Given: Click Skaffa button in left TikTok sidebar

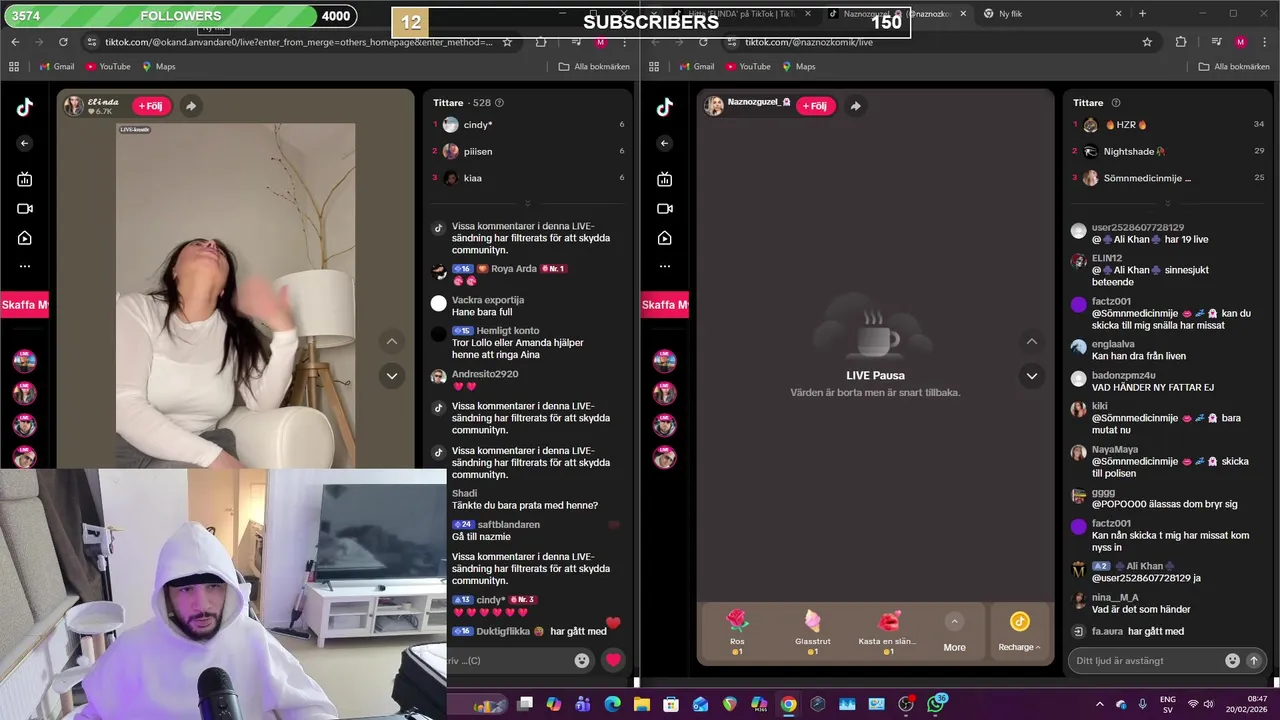Looking at the screenshot, I should pyautogui.click(x=24, y=305).
